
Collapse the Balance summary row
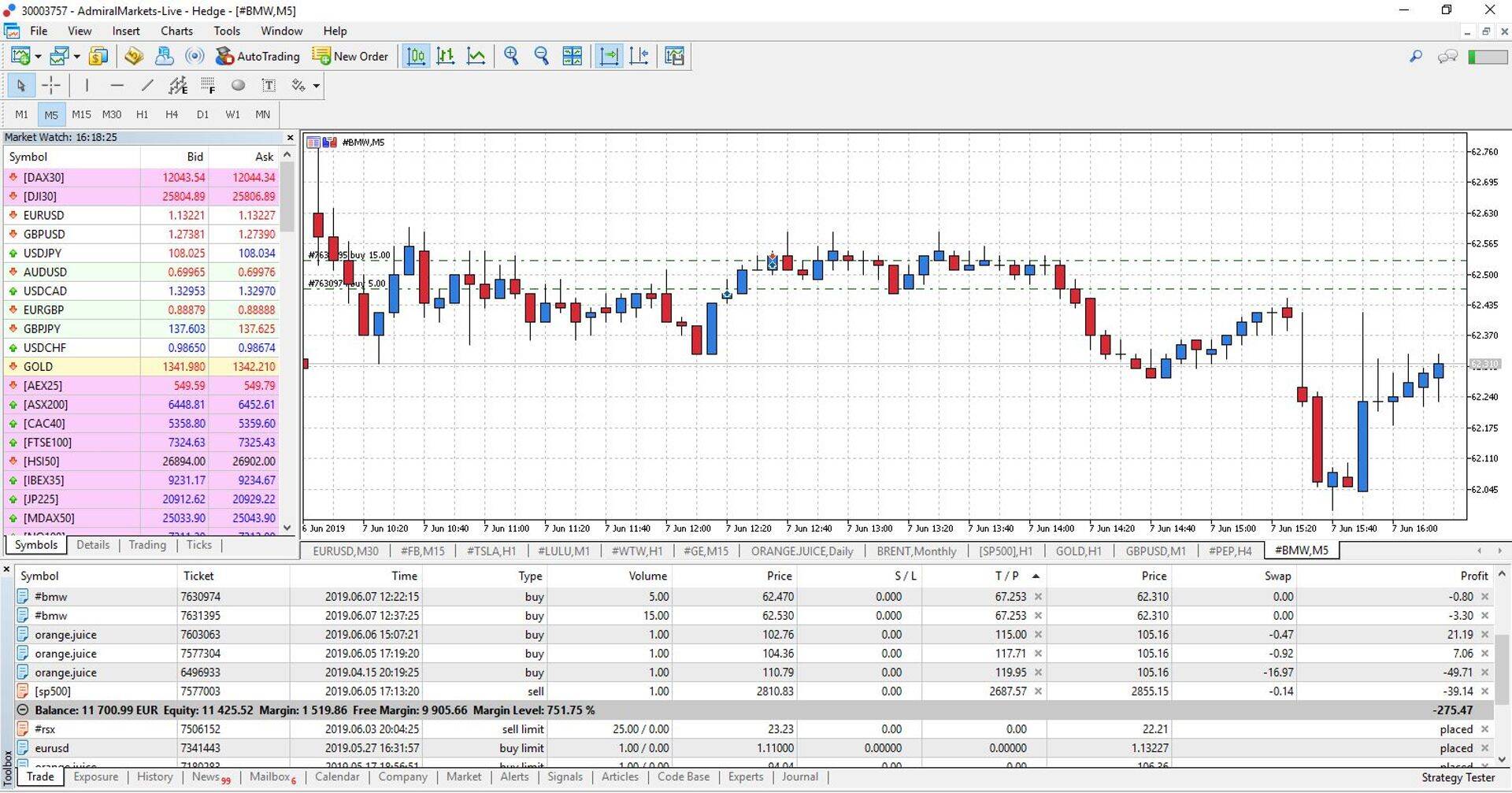24,710
